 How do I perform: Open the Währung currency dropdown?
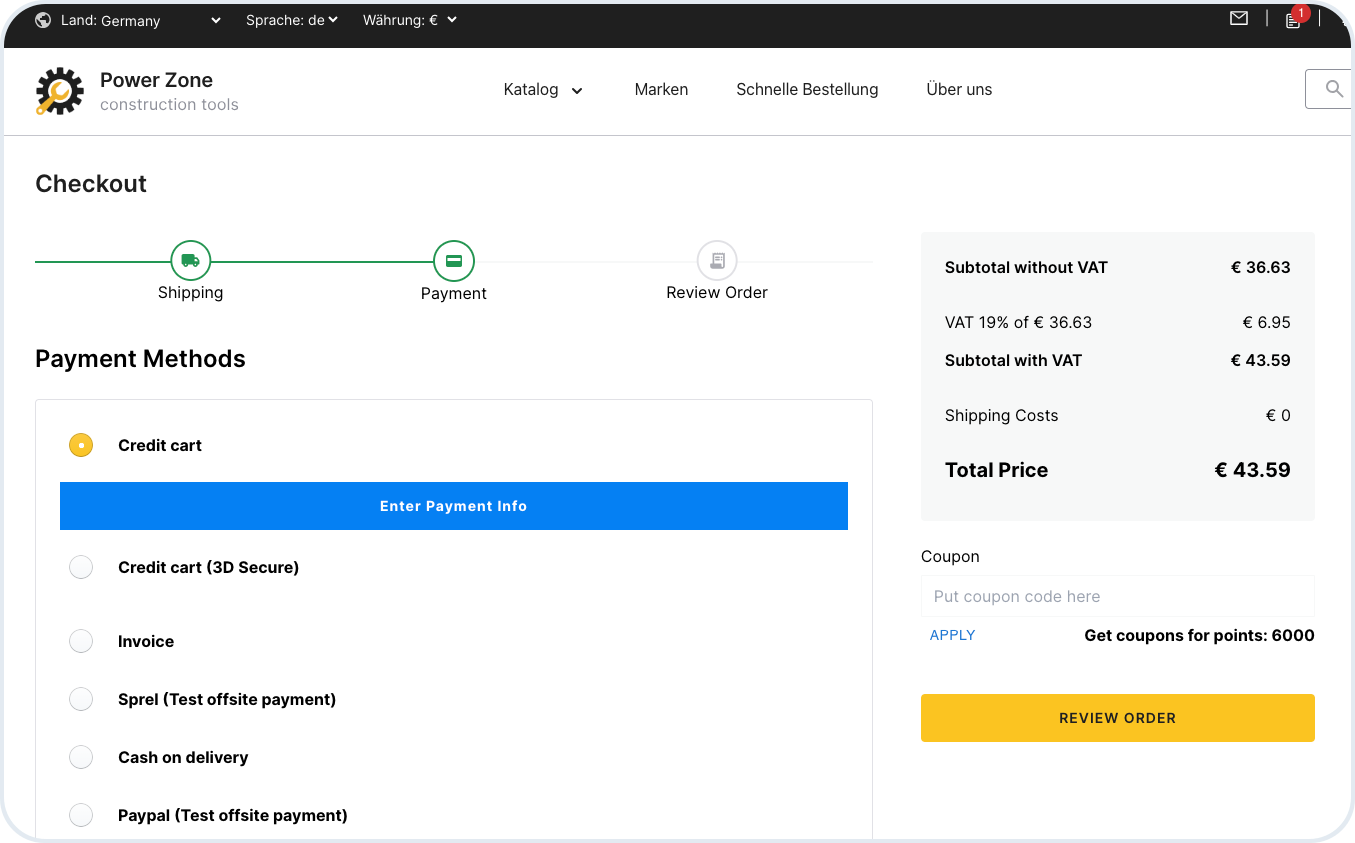click(410, 20)
